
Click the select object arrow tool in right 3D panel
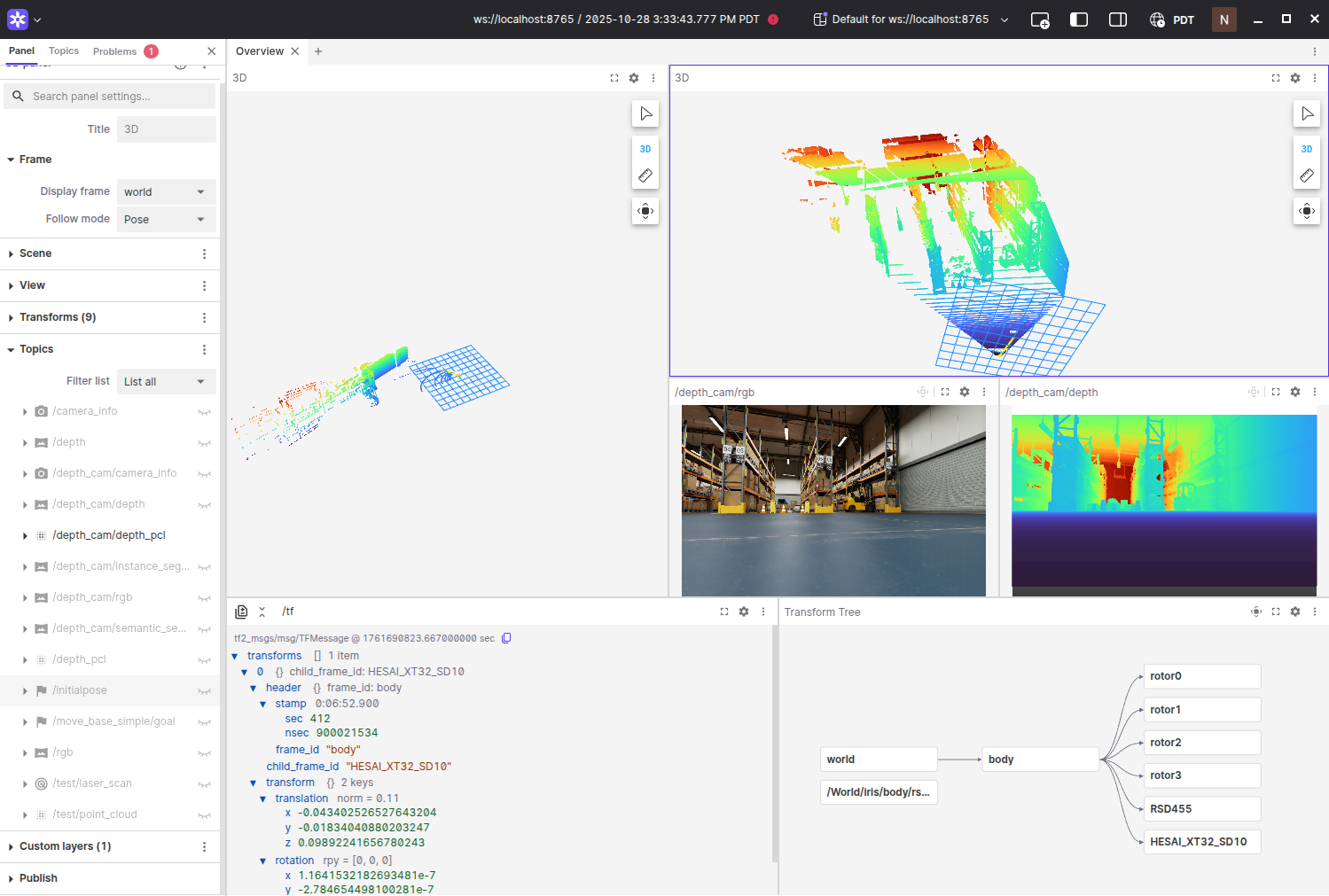[x=1307, y=113]
